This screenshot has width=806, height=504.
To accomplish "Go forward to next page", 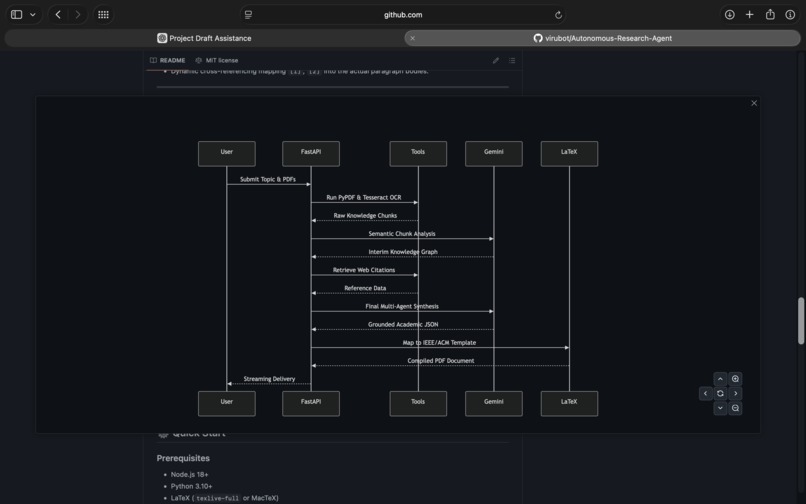I will pyautogui.click(x=78, y=14).
